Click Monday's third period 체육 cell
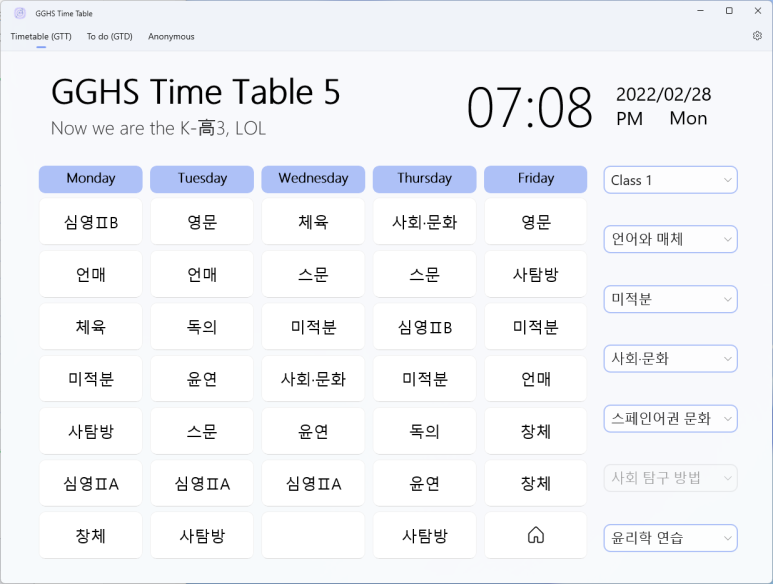Image resolution: width=773 pixels, height=584 pixels. coord(91,326)
